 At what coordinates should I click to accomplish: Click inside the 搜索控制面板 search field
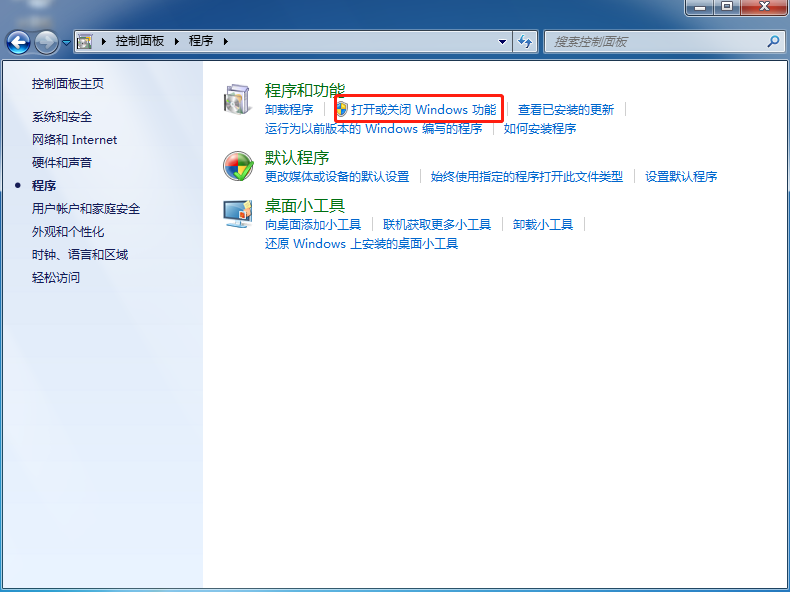655,42
